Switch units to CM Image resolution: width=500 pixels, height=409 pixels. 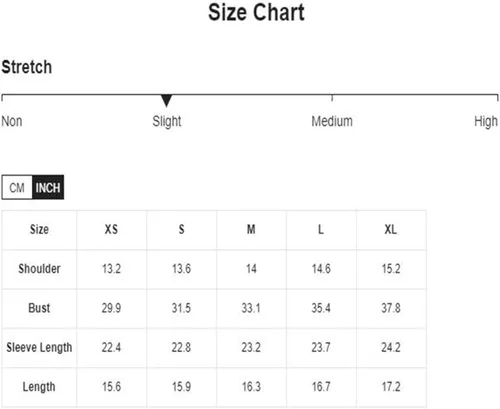pos(17,187)
